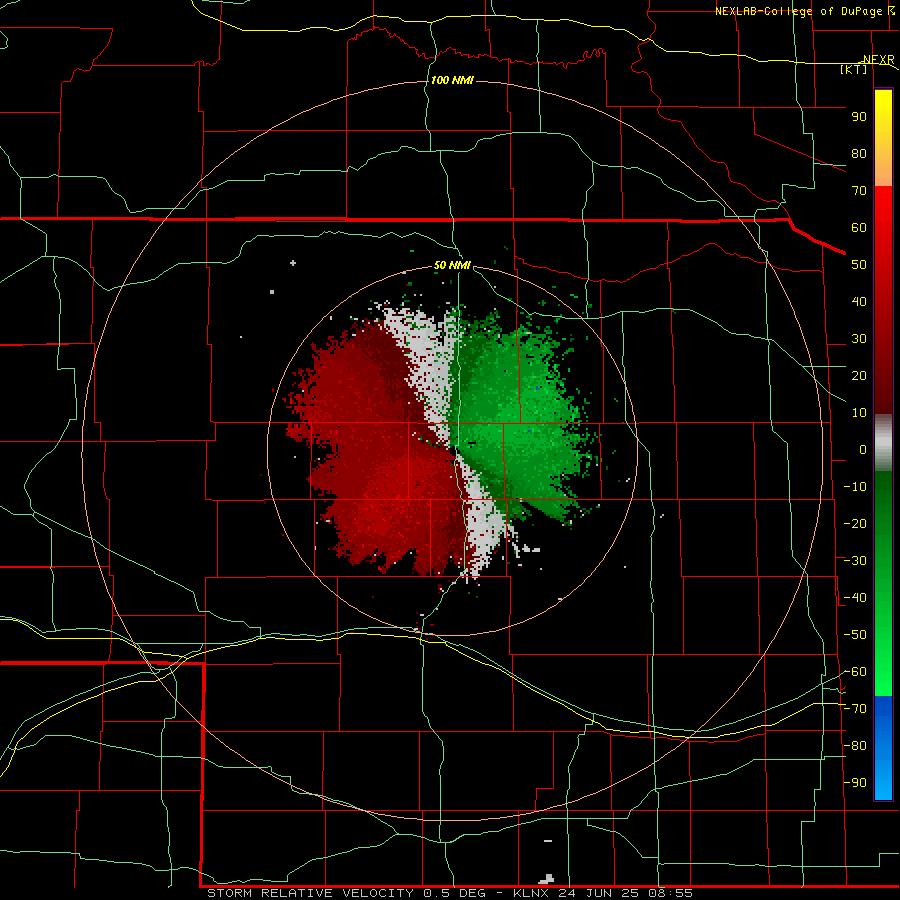The image size is (900, 900).
Task: Click the 100 NMI range ring label
Action: (452, 80)
